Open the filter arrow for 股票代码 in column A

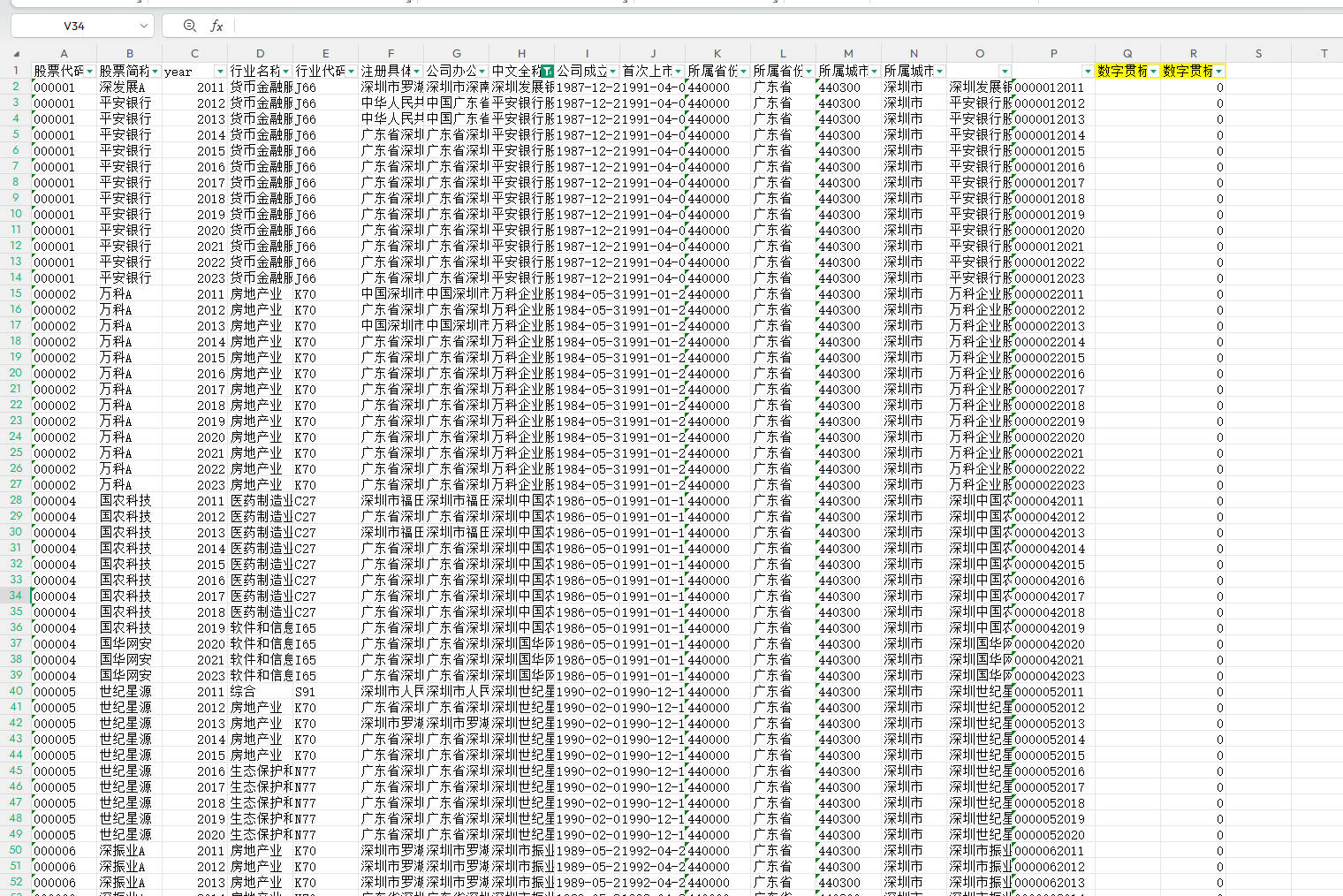coord(90,71)
